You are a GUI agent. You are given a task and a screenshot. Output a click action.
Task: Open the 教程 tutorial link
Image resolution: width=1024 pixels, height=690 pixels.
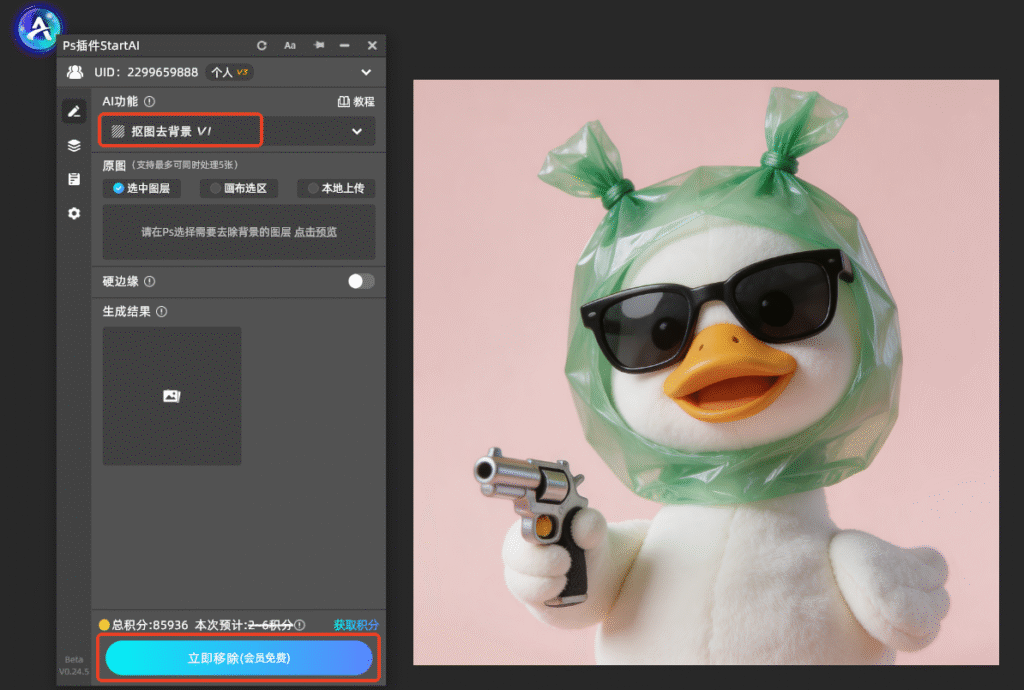(356, 102)
